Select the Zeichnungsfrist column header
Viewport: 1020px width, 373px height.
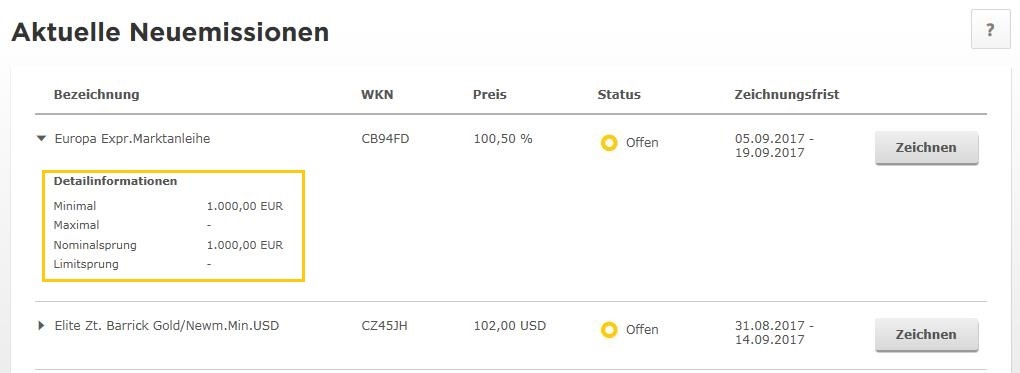(787, 94)
